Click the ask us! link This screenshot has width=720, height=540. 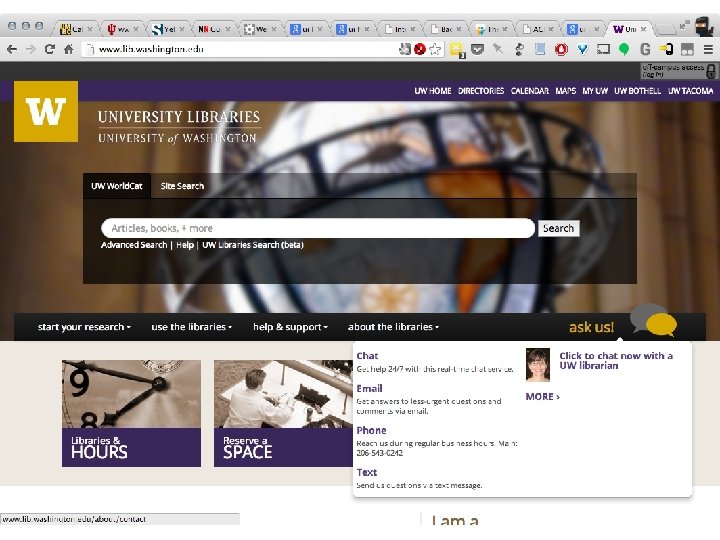591,327
